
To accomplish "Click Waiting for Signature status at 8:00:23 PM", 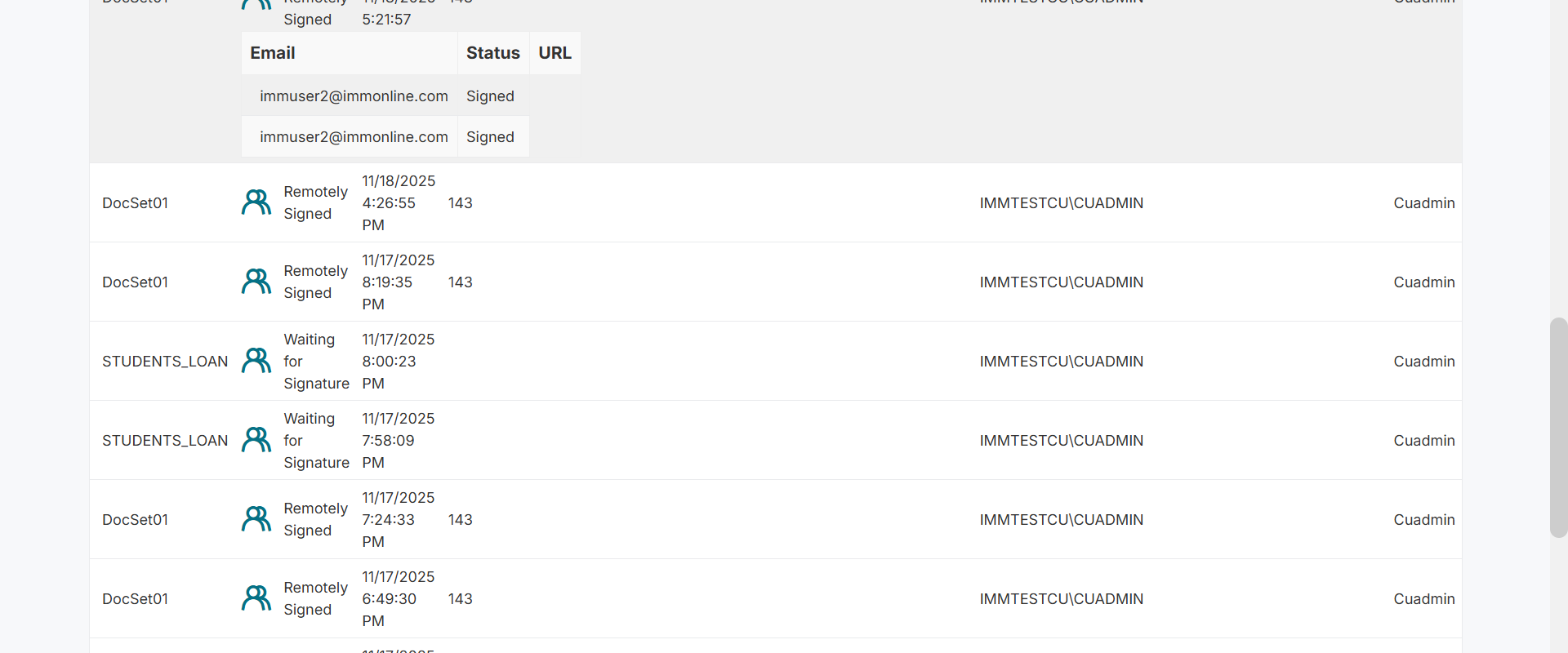I will (315, 361).
